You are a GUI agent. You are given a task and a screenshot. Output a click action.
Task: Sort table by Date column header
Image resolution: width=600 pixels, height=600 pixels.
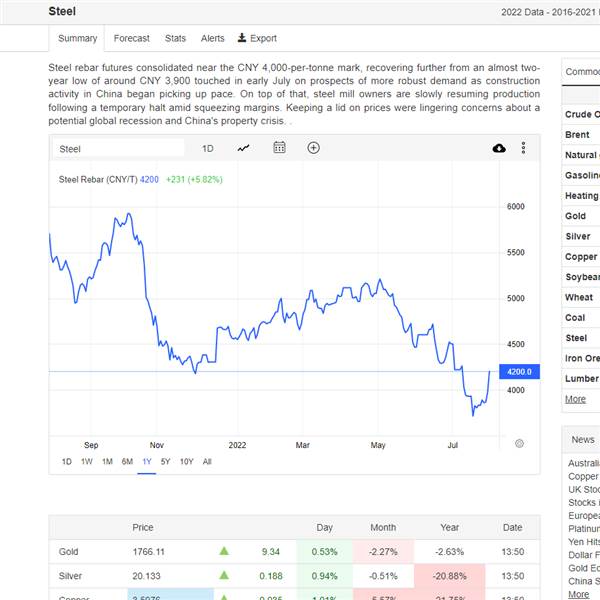point(512,527)
